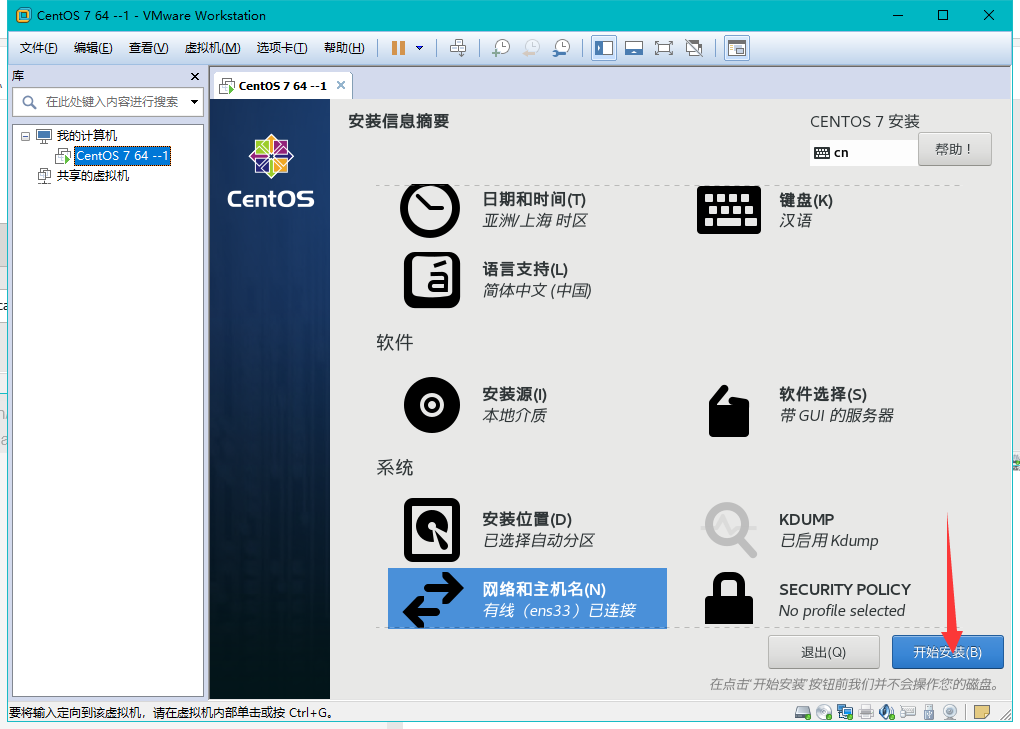
Task: Collapse the 我的计算机 tree node
Action: [25, 137]
